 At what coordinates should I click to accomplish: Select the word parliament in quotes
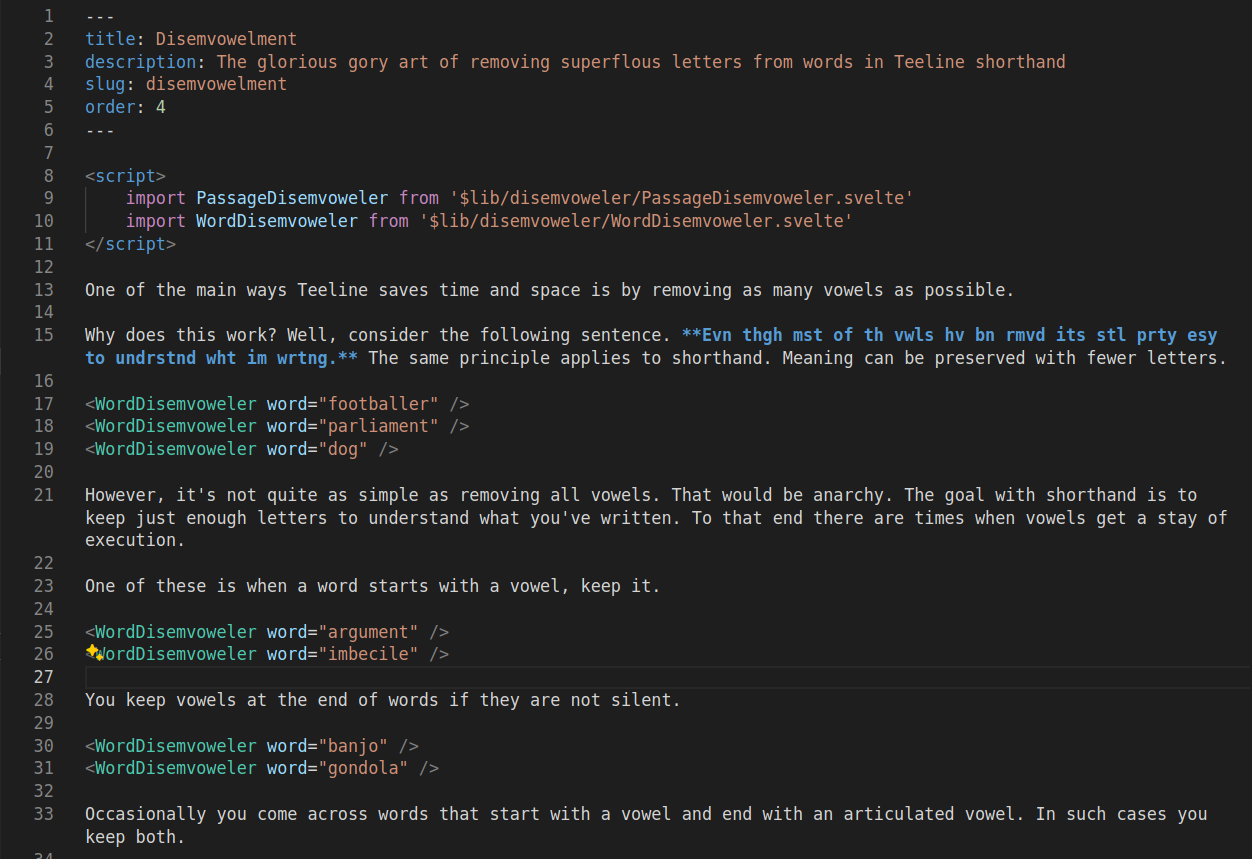point(379,425)
